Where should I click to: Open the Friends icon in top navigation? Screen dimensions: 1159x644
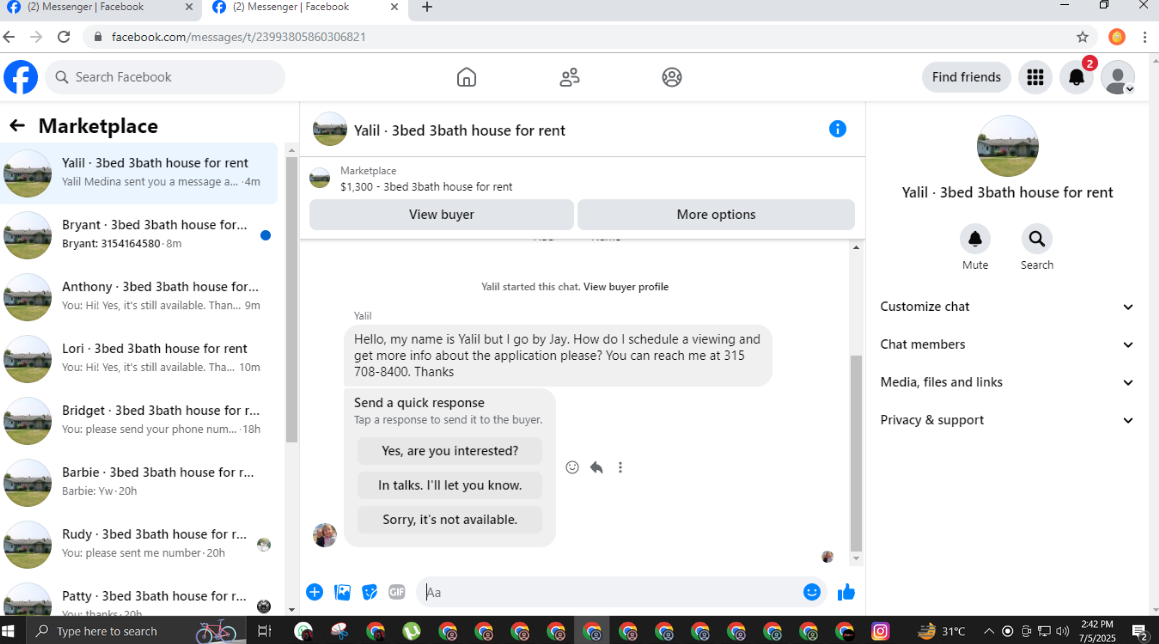pyautogui.click(x=569, y=77)
